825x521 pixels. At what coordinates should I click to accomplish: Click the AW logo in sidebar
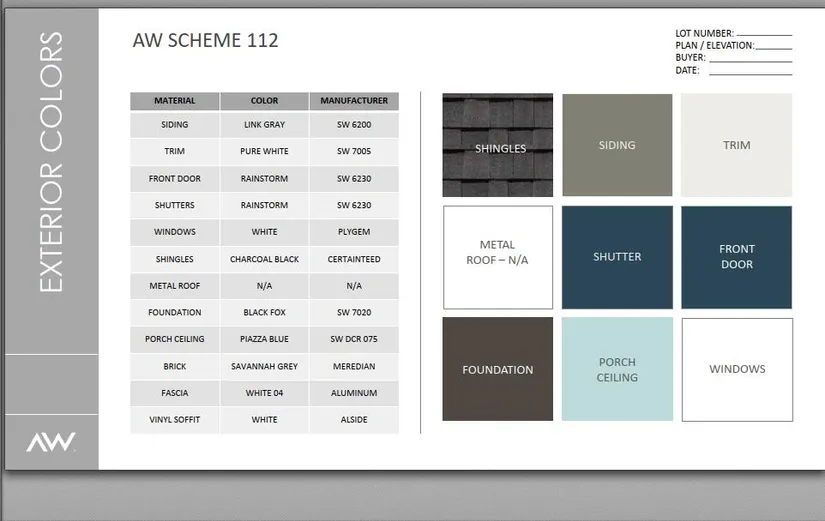51,442
